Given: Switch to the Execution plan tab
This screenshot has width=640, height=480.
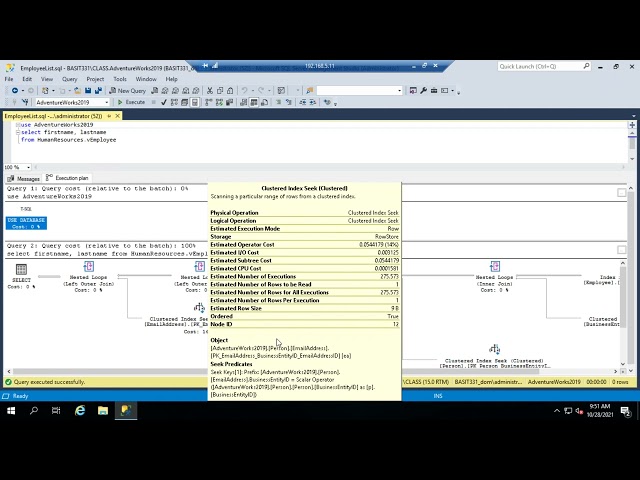Looking at the screenshot, I should pos(67,178).
